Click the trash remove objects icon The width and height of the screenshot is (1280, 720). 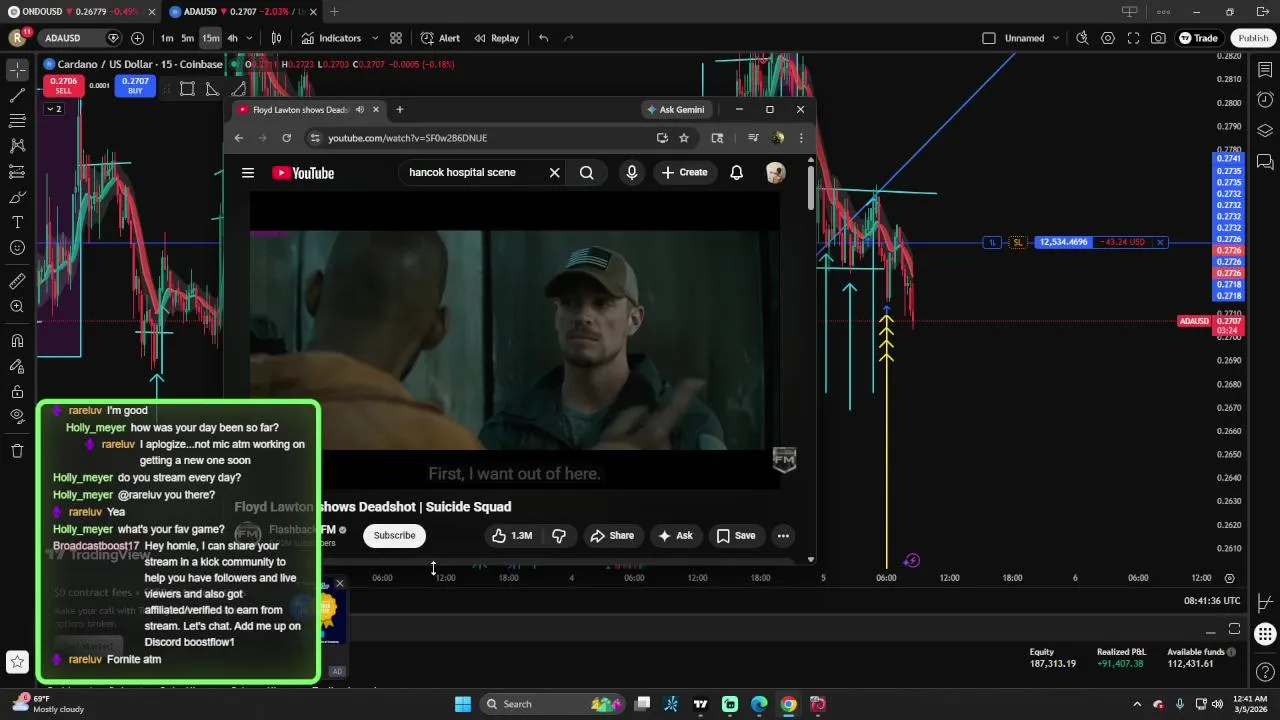point(17,451)
